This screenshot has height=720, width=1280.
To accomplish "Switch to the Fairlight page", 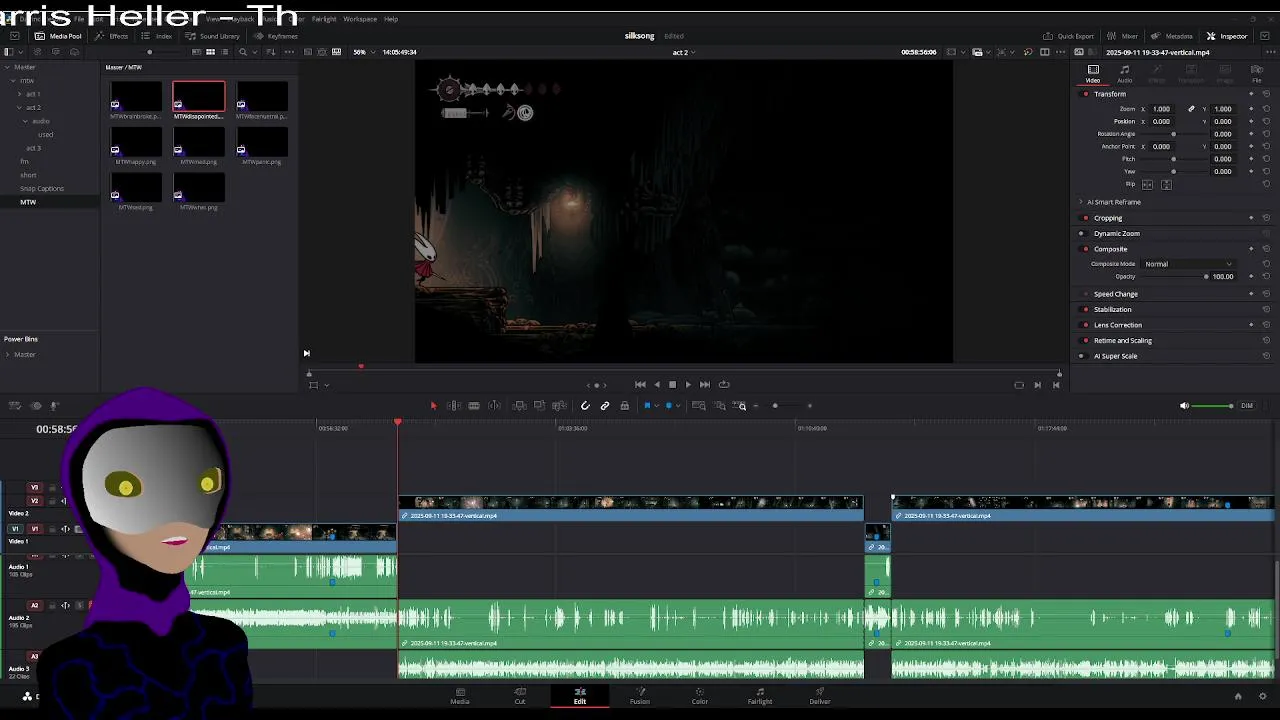I will [x=760, y=696].
